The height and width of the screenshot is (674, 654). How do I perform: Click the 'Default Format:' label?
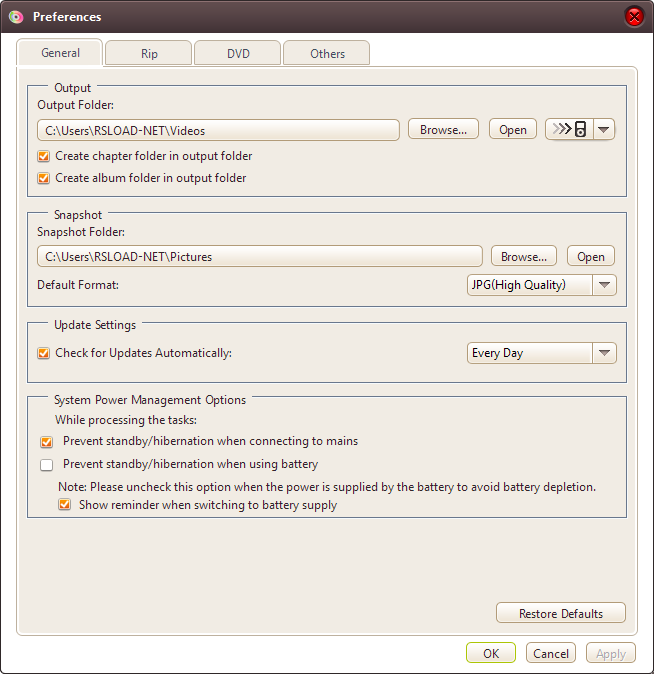pos(78,285)
